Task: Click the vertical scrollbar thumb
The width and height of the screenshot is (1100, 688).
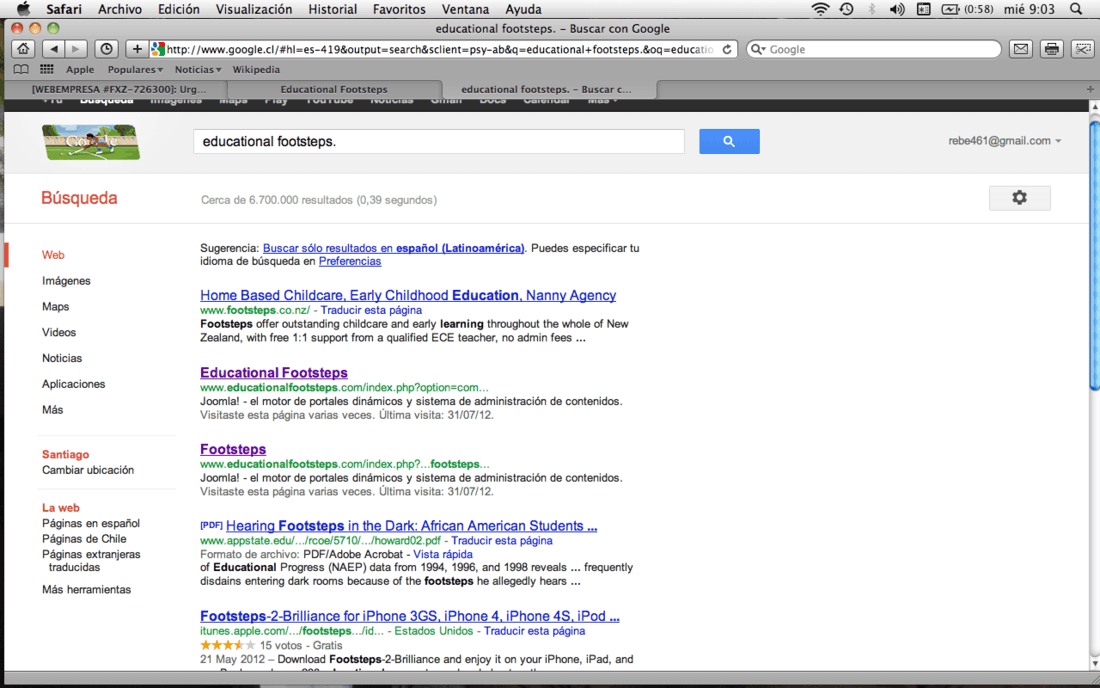Action: pos(1094,256)
